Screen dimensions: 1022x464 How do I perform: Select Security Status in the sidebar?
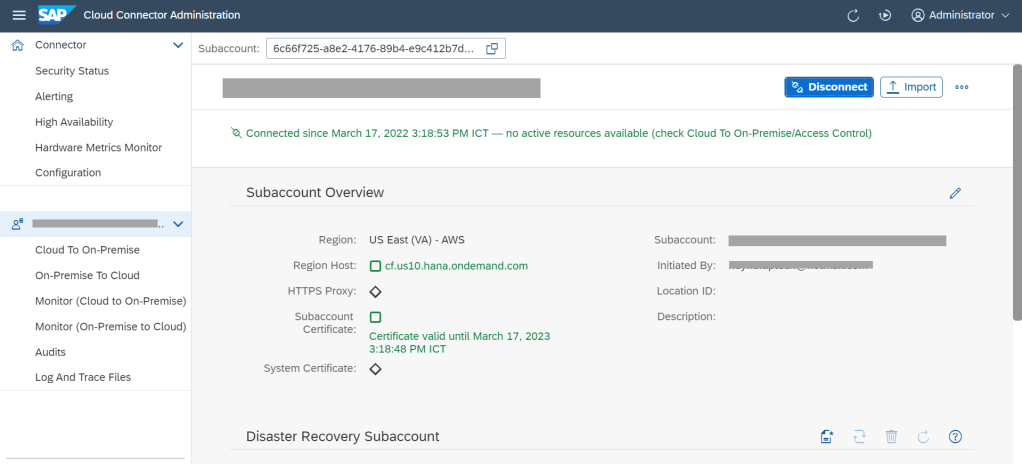click(72, 71)
